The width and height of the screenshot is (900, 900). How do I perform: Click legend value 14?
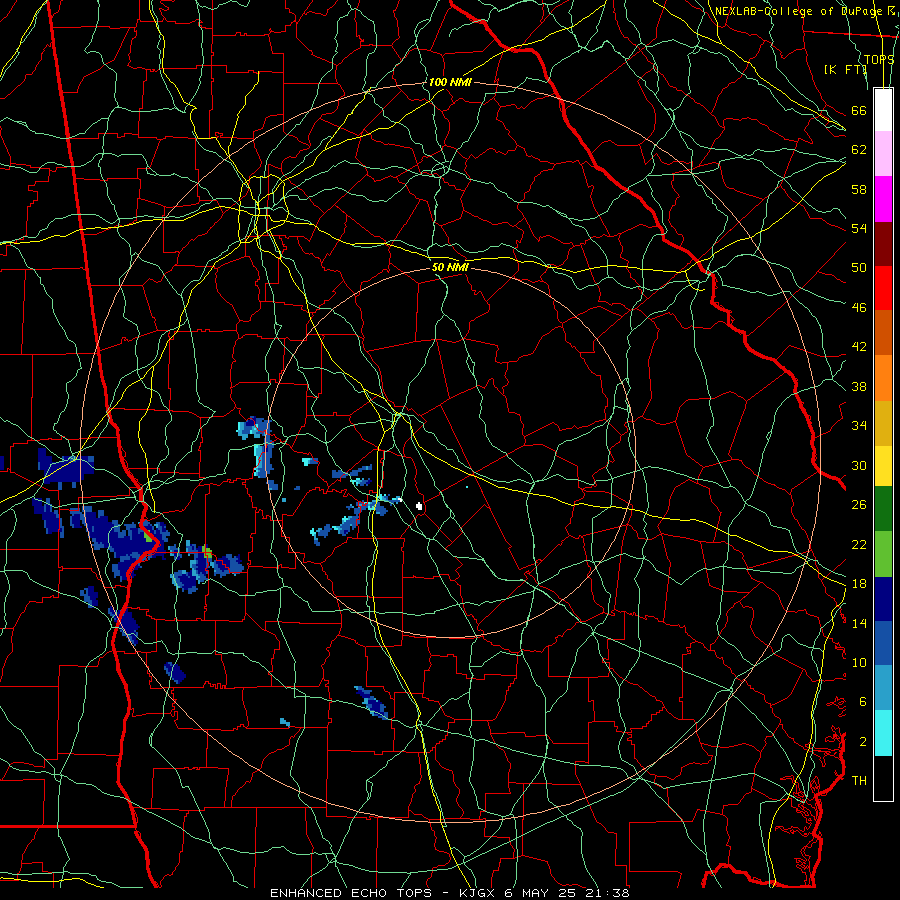pyautogui.click(x=859, y=623)
